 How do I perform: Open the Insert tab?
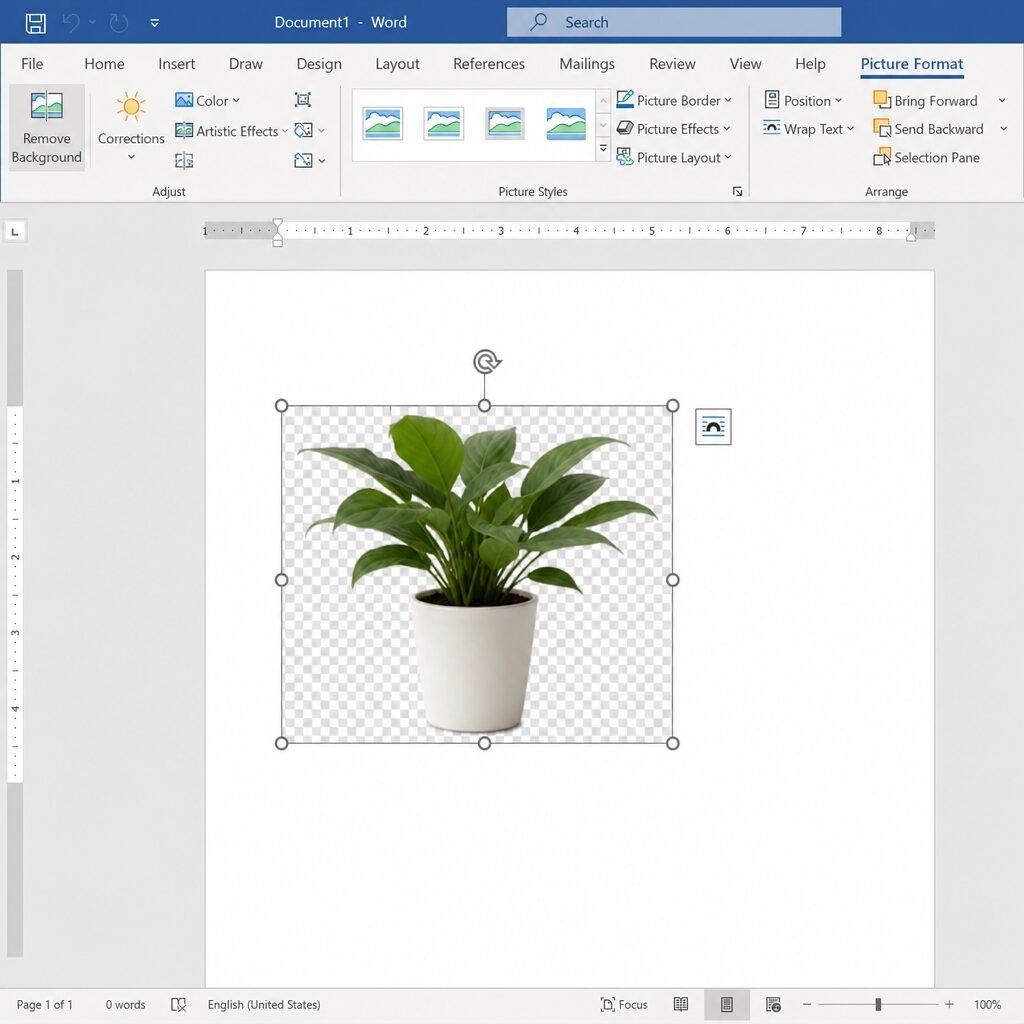(176, 64)
